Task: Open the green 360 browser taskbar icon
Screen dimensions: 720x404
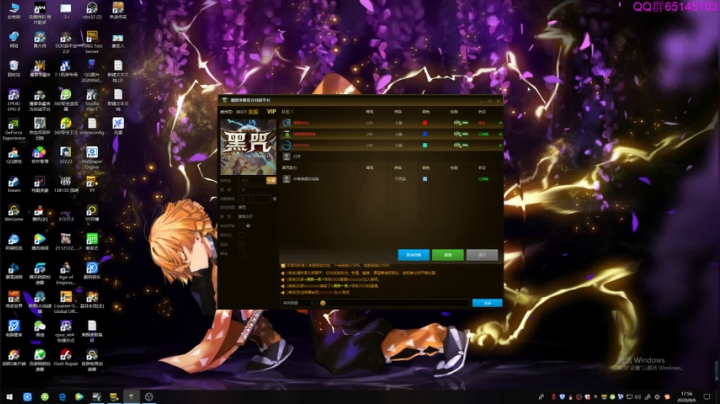Action: tap(45, 397)
